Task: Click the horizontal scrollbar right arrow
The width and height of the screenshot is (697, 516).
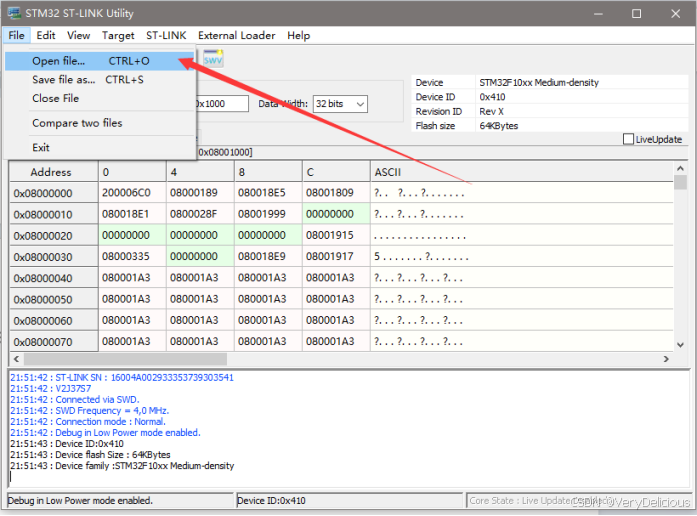Action: pyautogui.click(x=666, y=359)
